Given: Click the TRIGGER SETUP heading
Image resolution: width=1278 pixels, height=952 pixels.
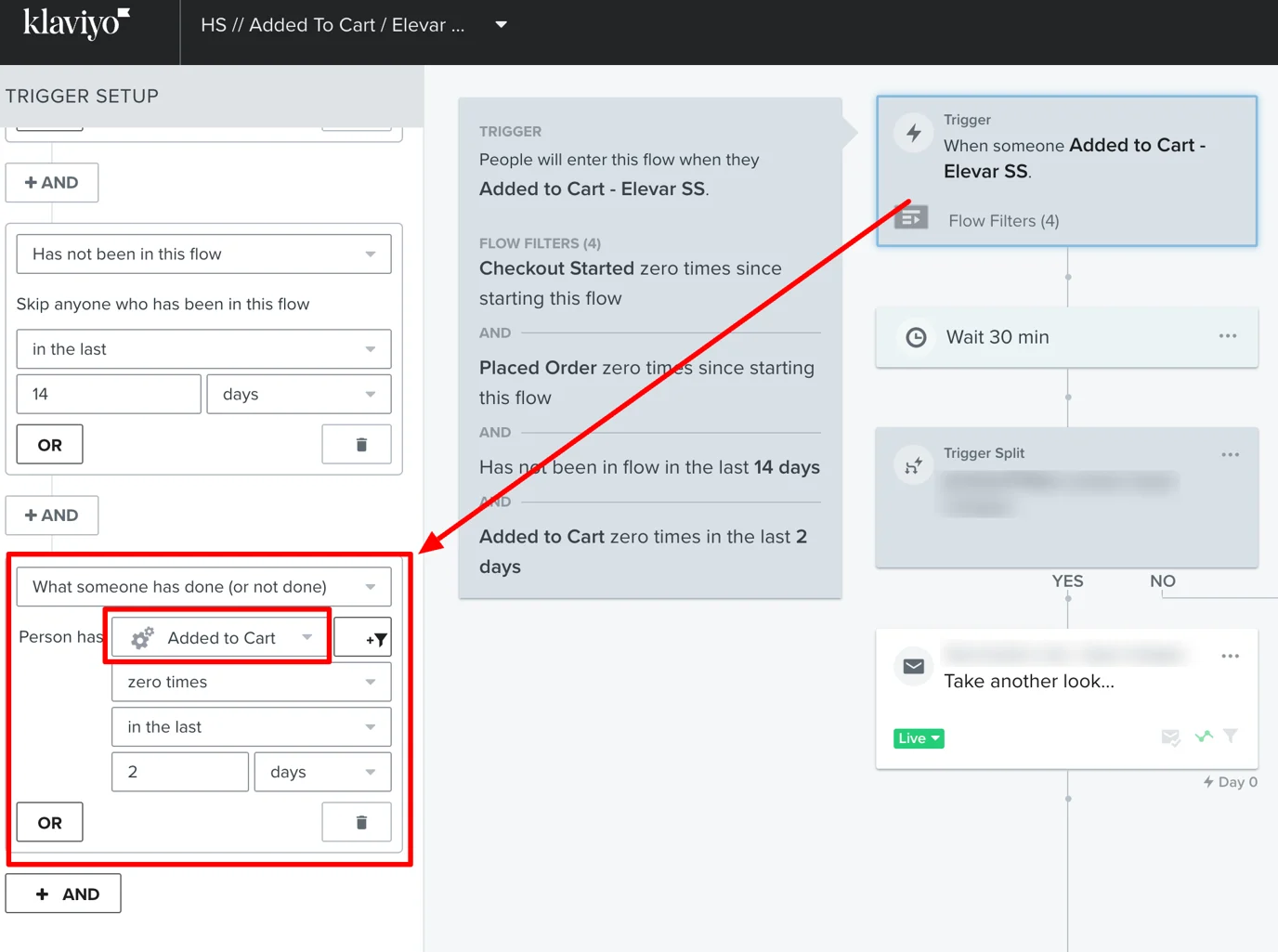Looking at the screenshot, I should pyautogui.click(x=82, y=97).
